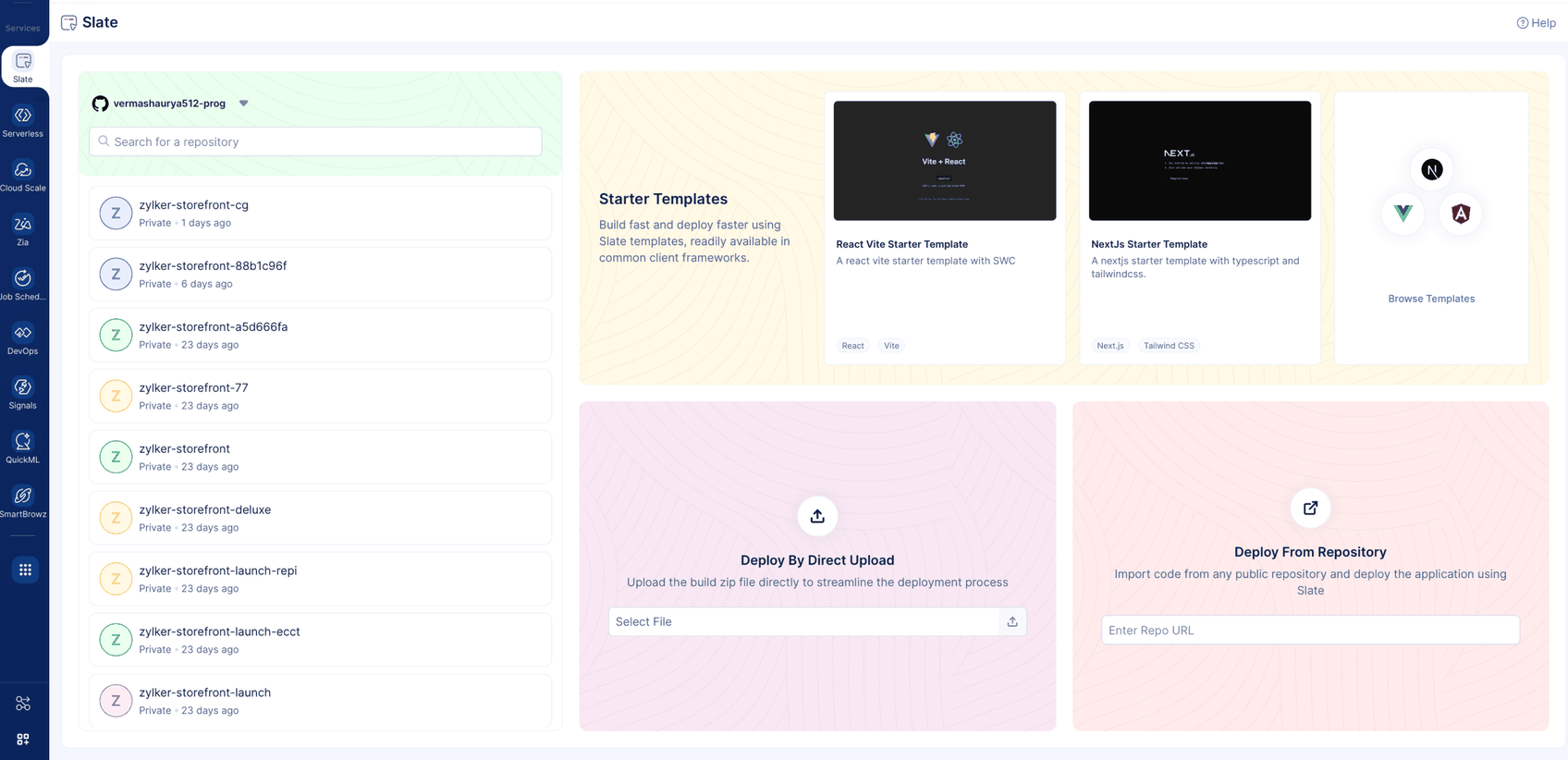Click the Angular framework logo
Image resolution: width=1568 pixels, height=760 pixels.
1461,214
